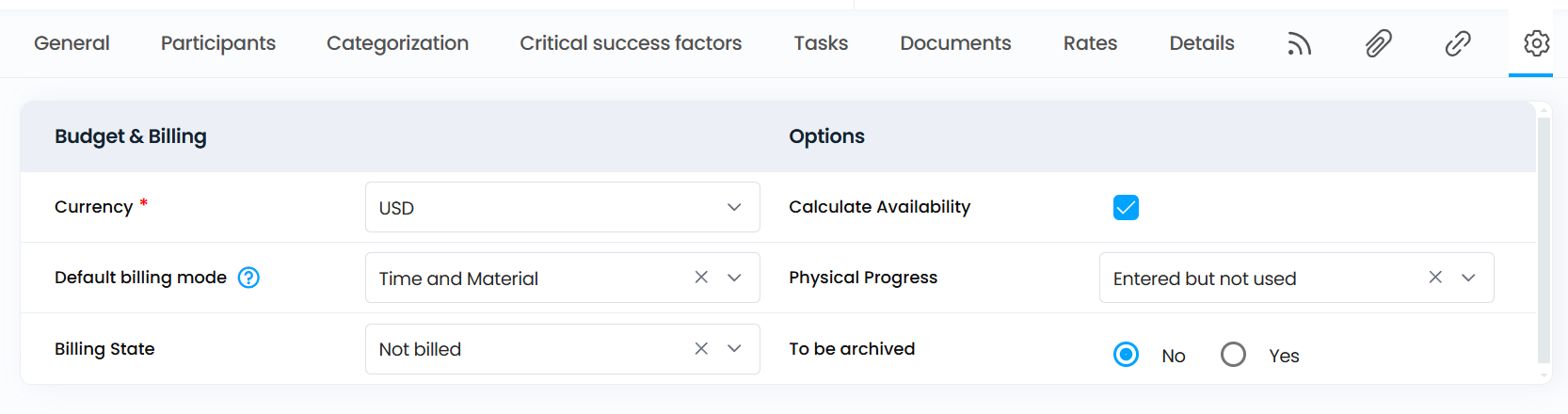Image resolution: width=1568 pixels, height=414 pixels.
Task: Go to the Rates tab
Action: 1090,43
